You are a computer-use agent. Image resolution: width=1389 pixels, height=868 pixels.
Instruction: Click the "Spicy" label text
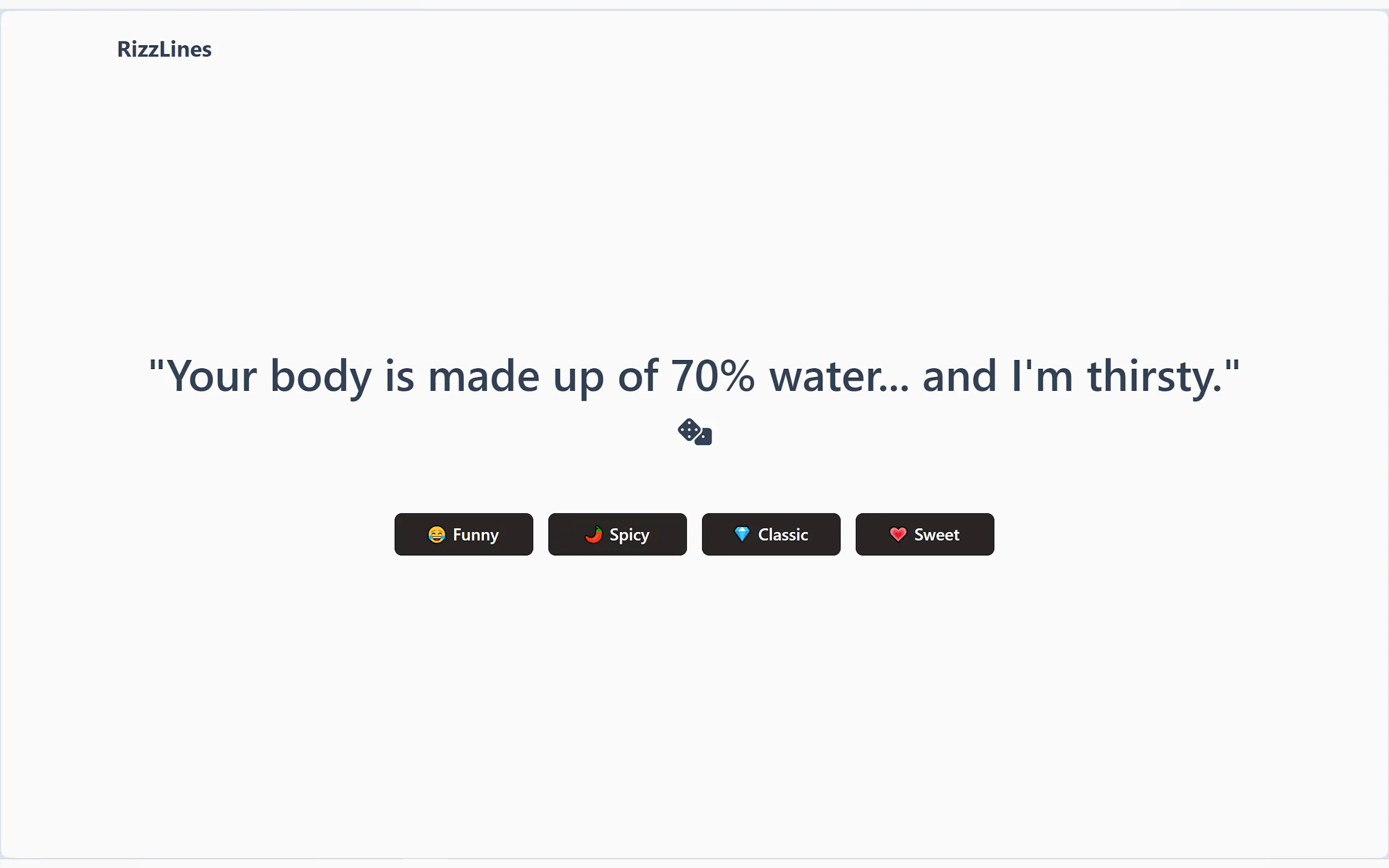coord(629,535)
